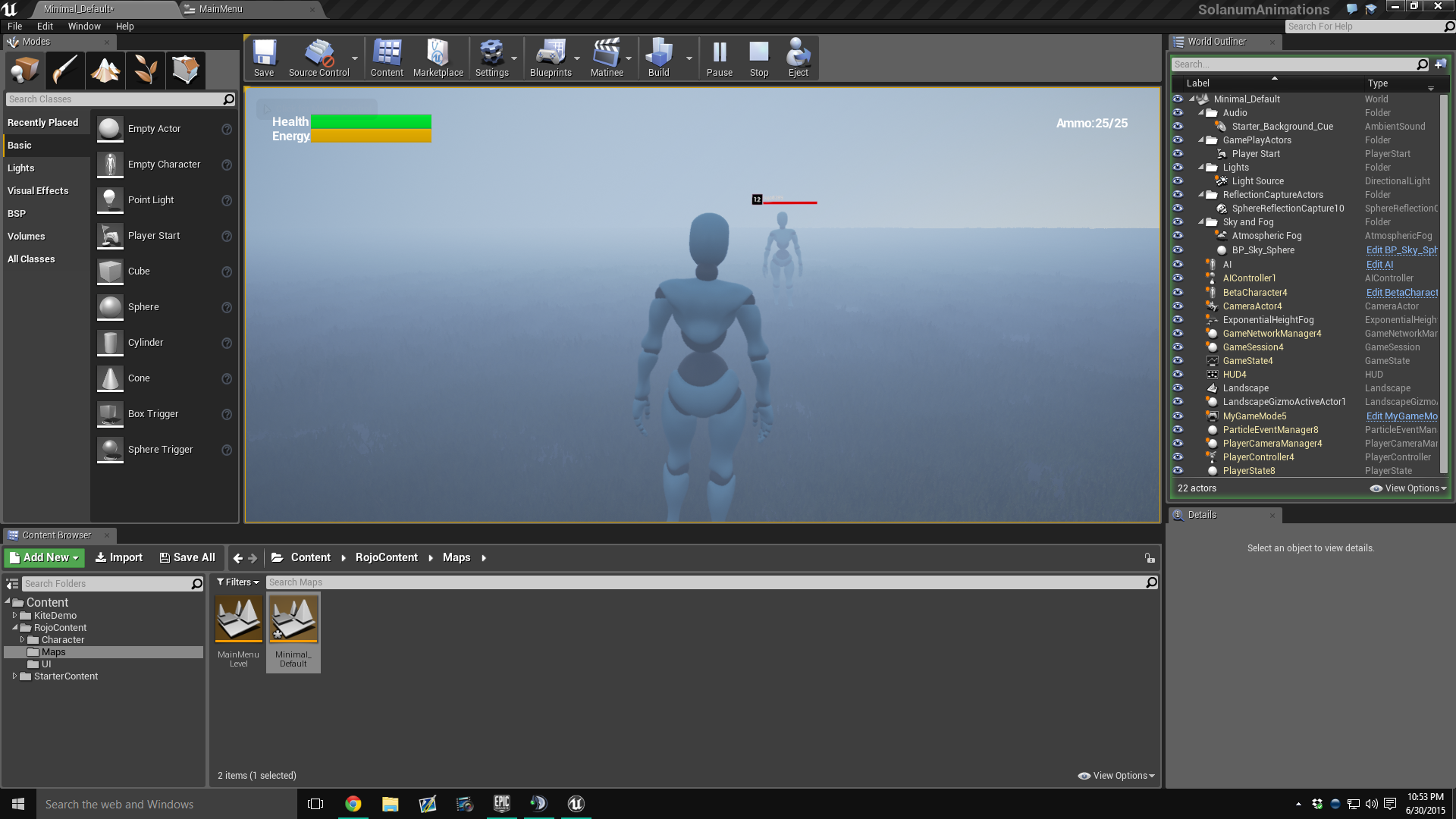Select the Geometry Editing mode icon
1456x819 pixels.
pyautogui.click(x=186, y=71)
